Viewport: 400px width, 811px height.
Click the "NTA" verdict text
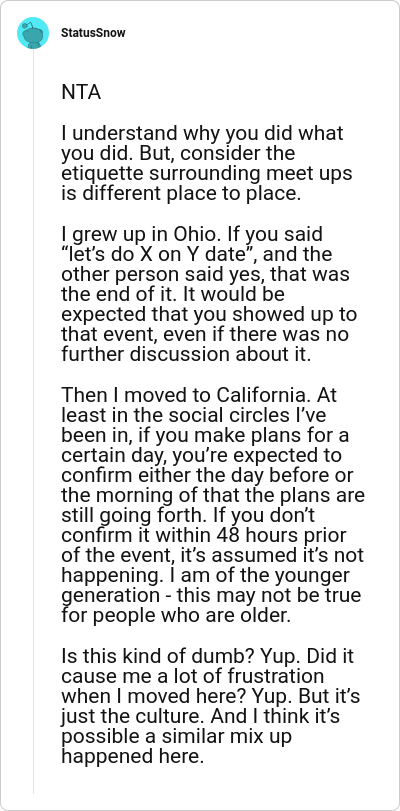[81, 93]
